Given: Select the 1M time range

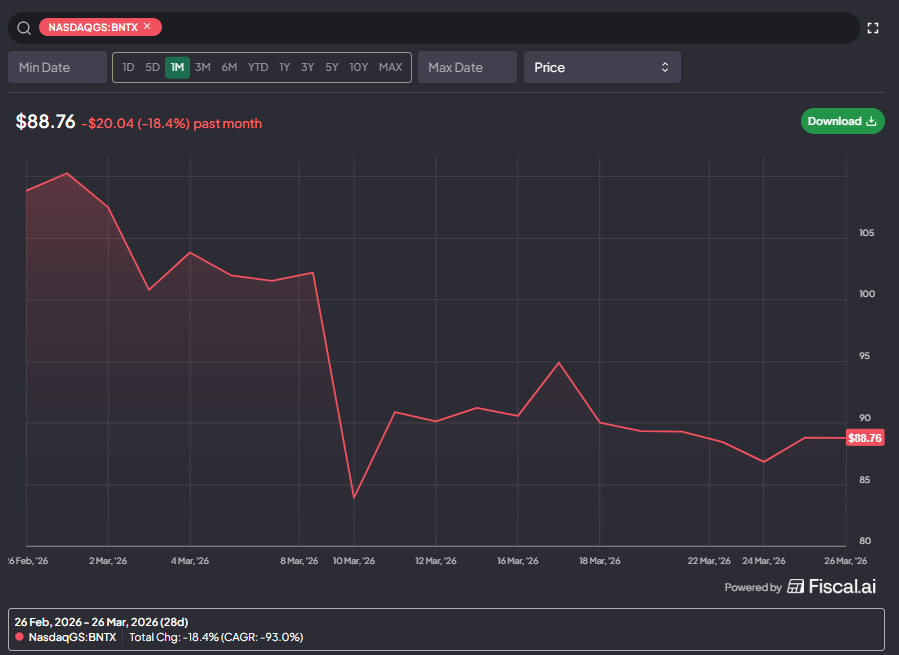Looking at the screenshot, I should [177, 67].
